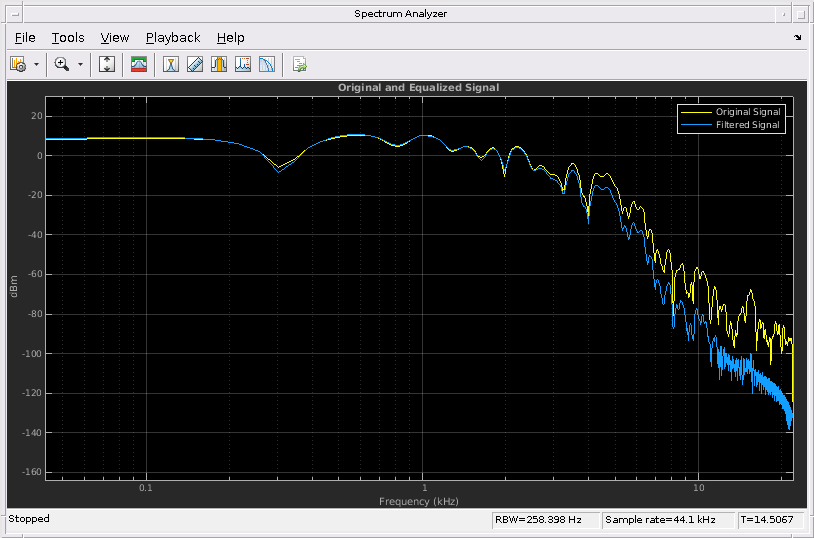Screen dimensions: 814x538
Task: Open the Tools menu
Action: [68, 38]
